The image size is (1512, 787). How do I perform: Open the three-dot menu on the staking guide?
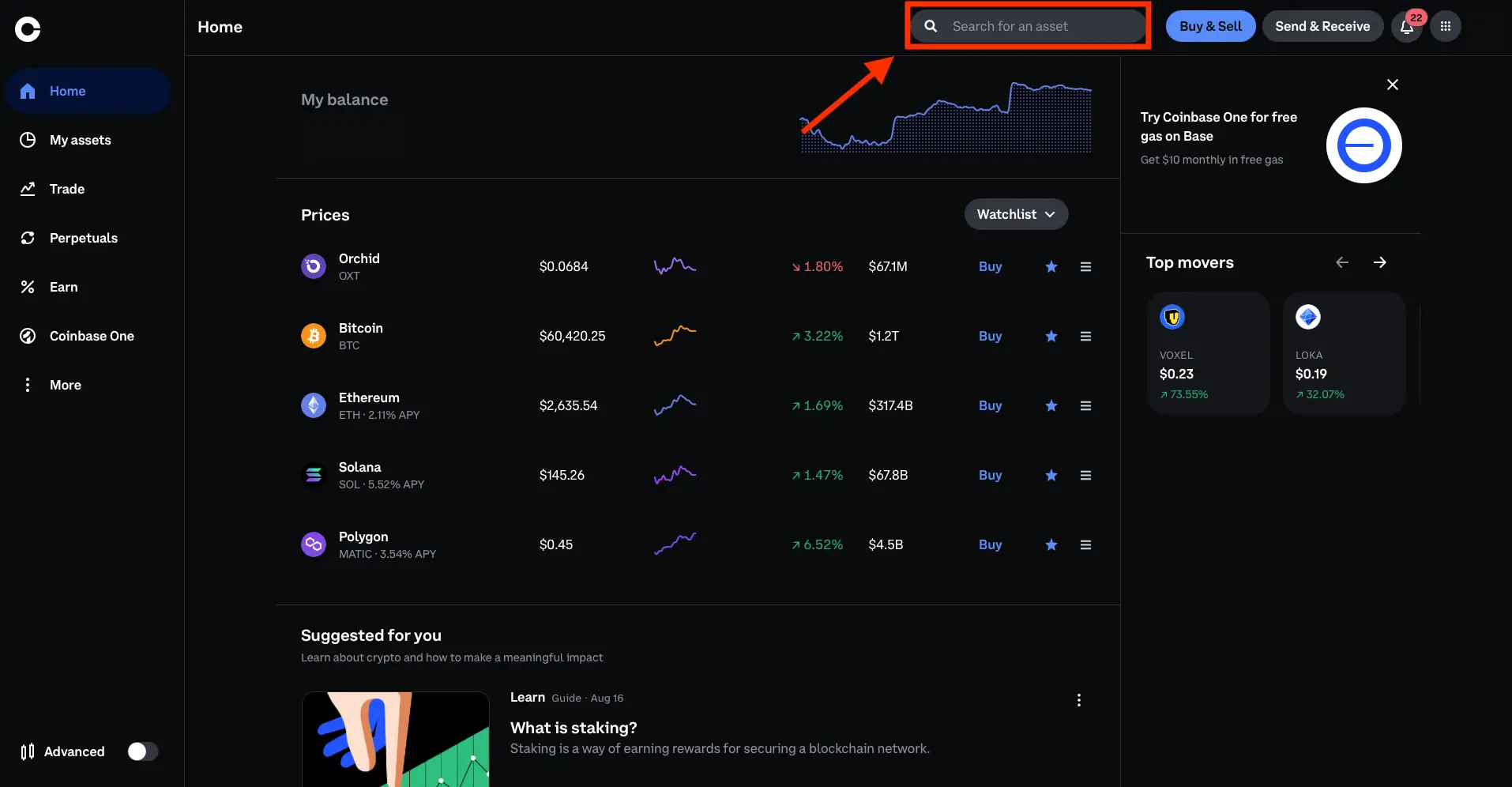coord(1078,699)
